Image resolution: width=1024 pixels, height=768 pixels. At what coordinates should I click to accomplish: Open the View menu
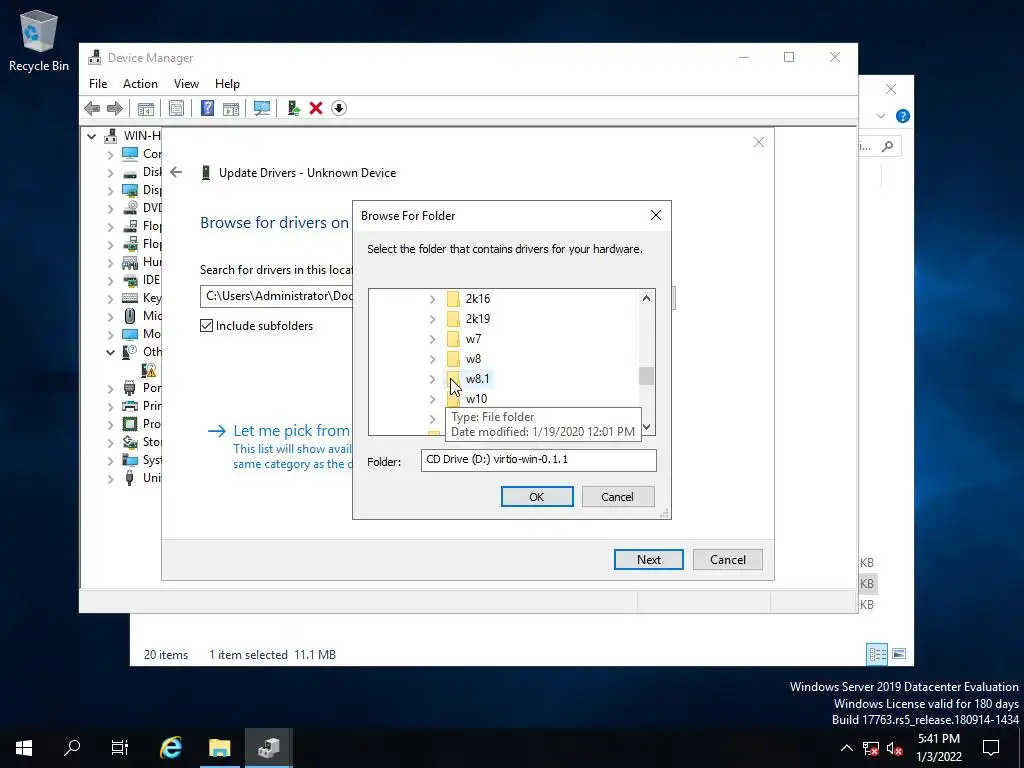click(186, 84)
